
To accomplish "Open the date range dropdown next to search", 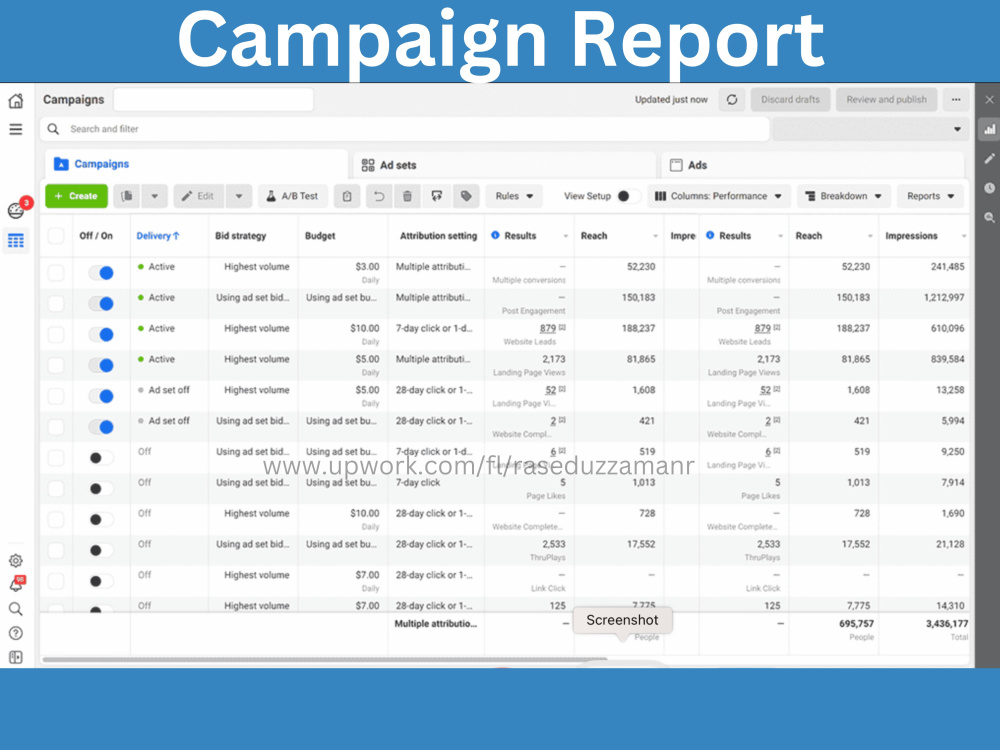I will tap(870, 129).
